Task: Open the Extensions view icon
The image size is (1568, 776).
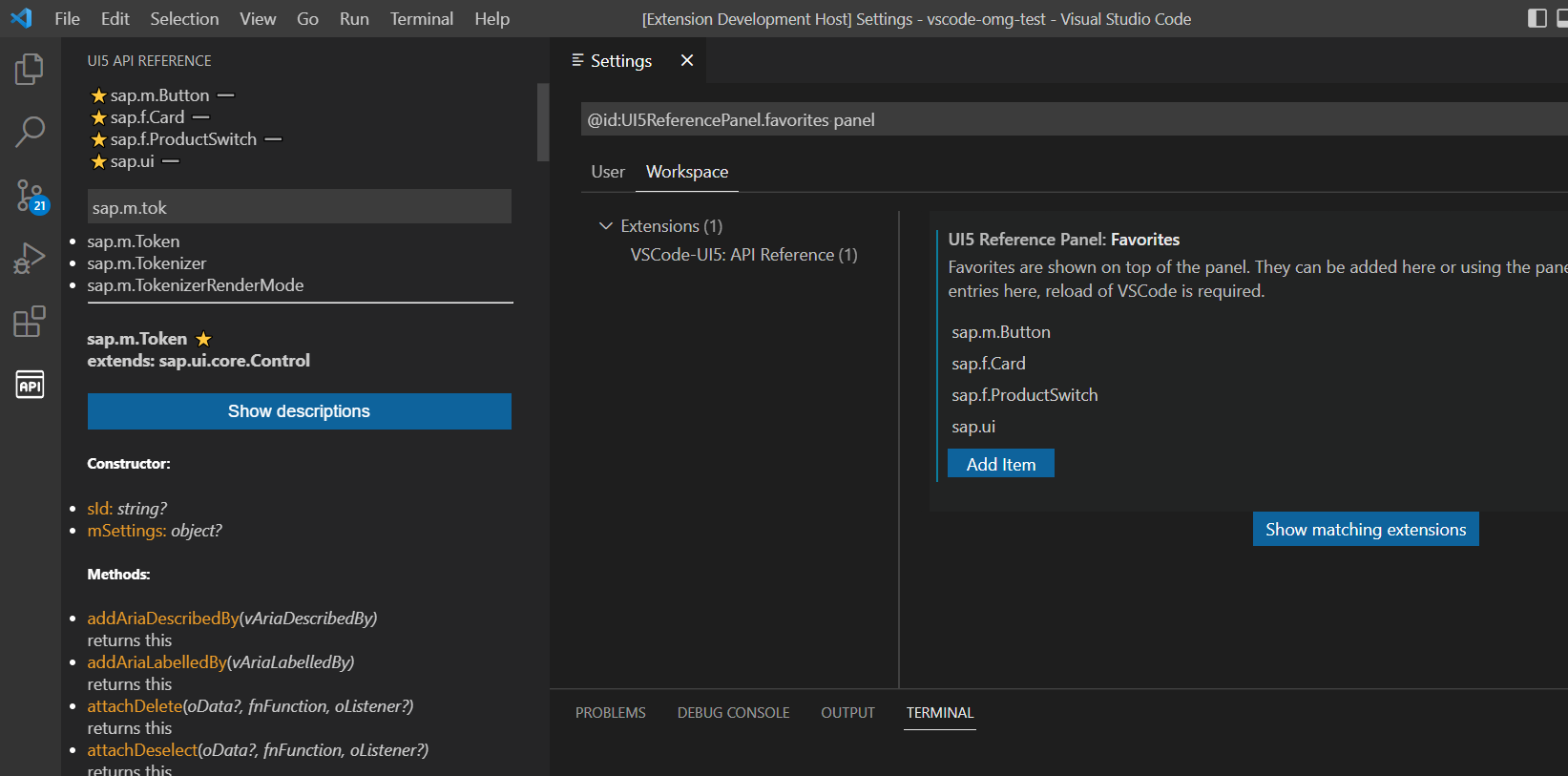Action: [30, 322]
